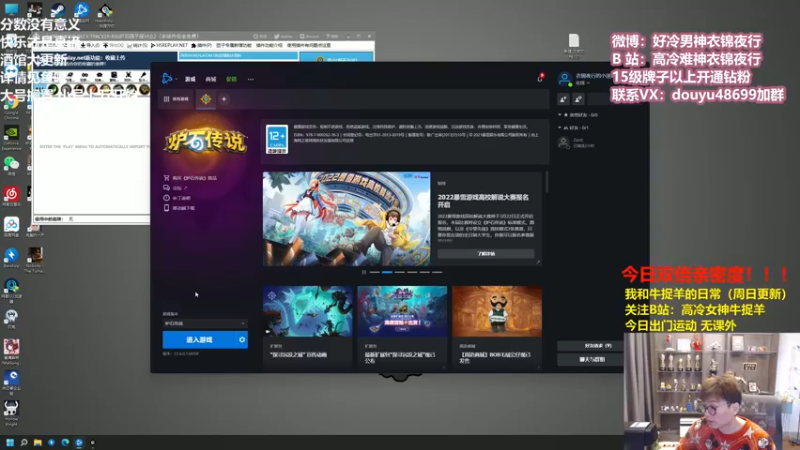
Task: Open the 商城 tab in Battle.net
Action: tap(211, 79)
